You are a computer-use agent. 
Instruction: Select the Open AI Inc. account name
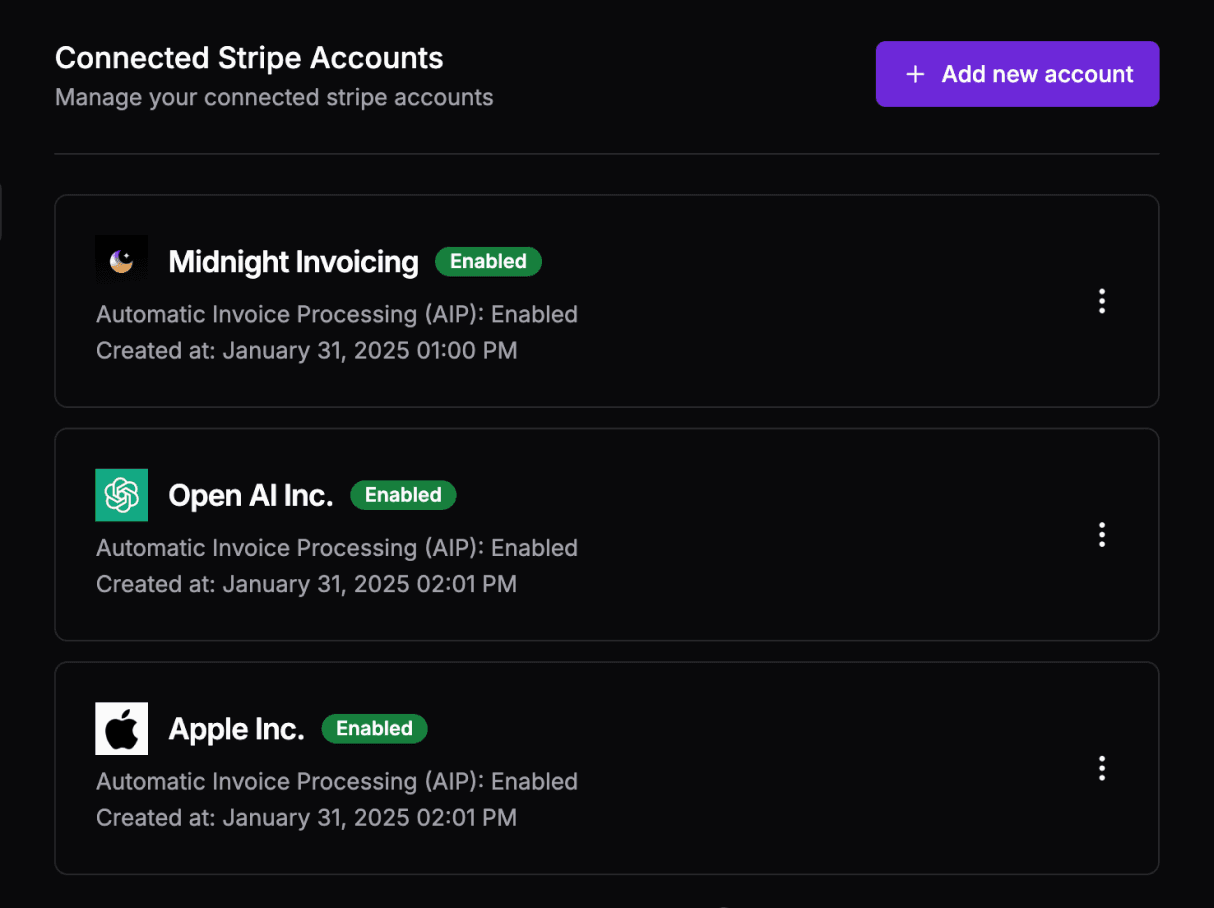point(251,495)
